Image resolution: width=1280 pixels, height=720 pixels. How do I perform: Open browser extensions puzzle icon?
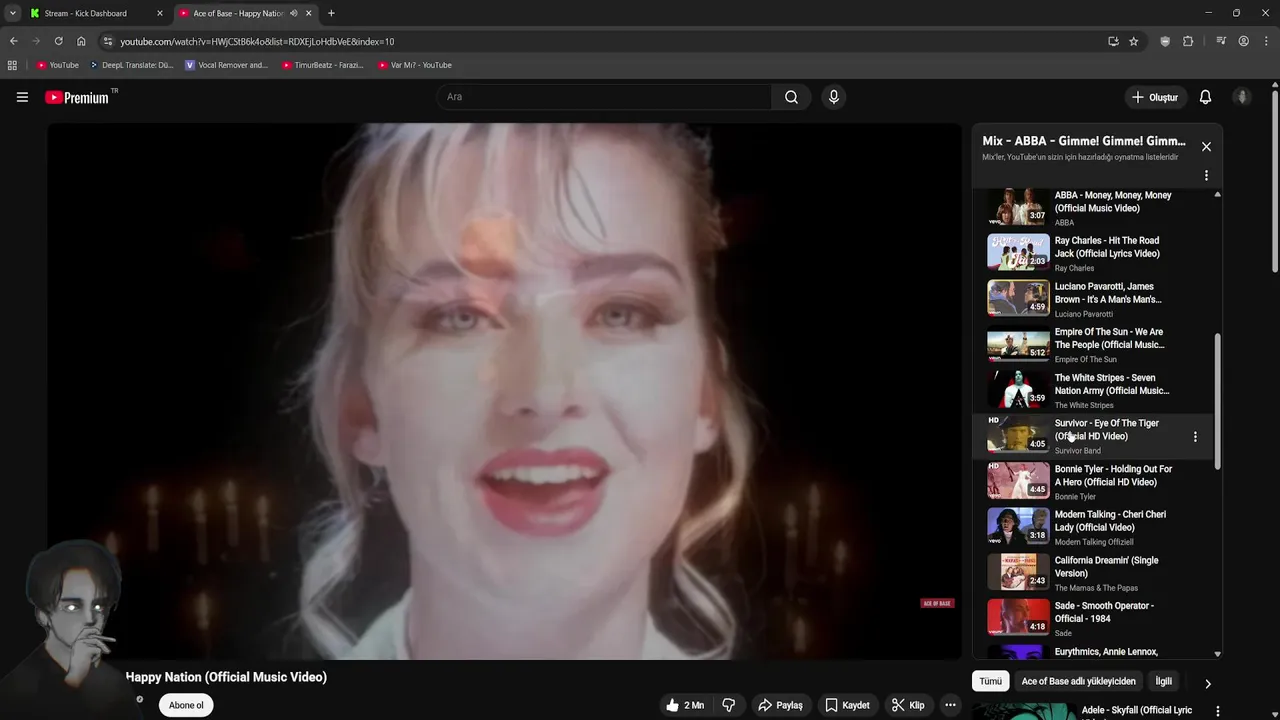pos(1188,41)
